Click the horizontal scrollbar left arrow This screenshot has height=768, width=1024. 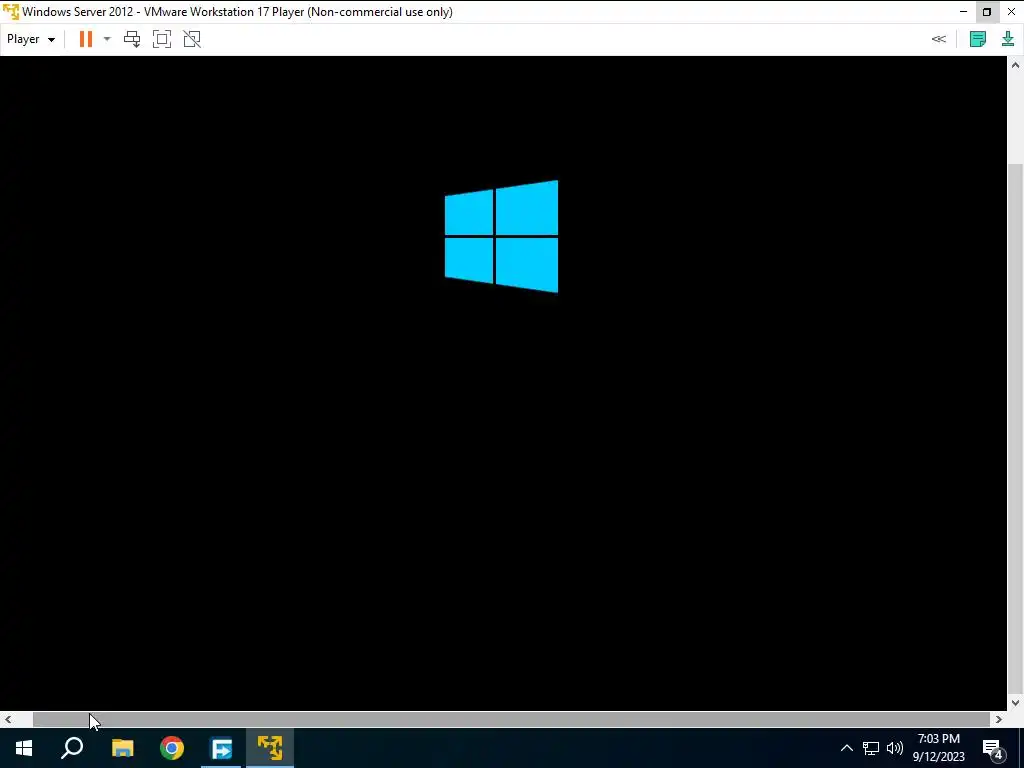click(x=8, y=719)
